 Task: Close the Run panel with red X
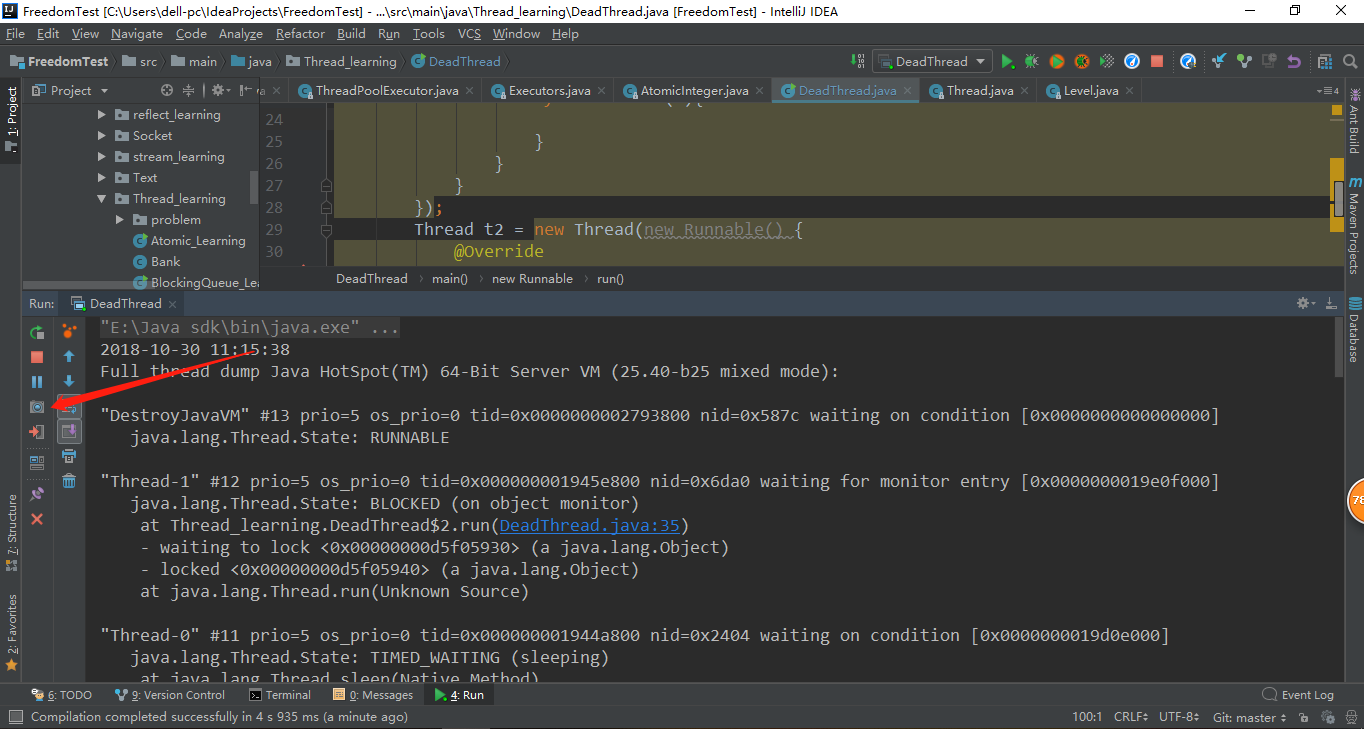(x=37, y=519)
